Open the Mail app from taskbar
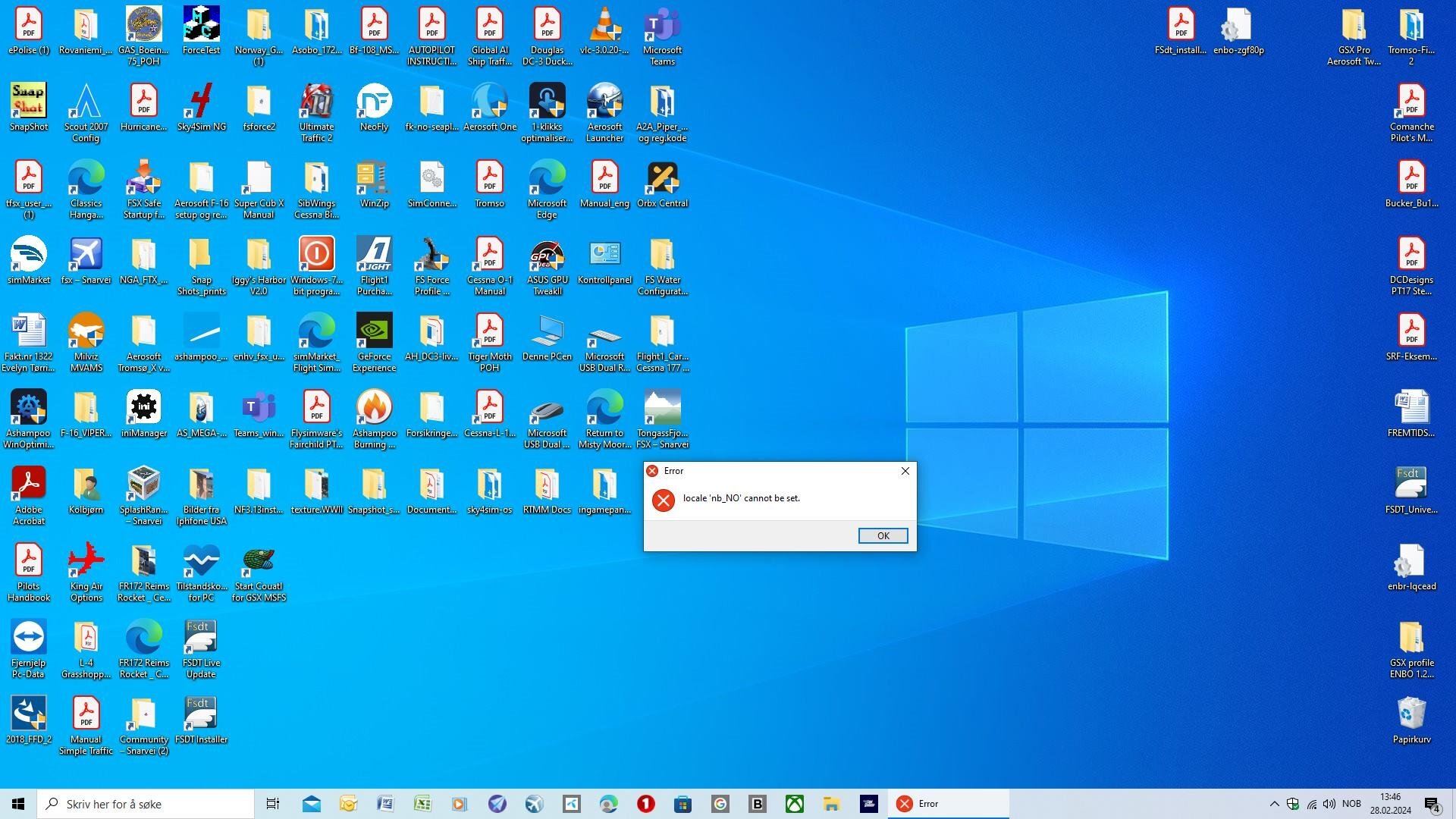1456x819 pixels. click(311, 804)
